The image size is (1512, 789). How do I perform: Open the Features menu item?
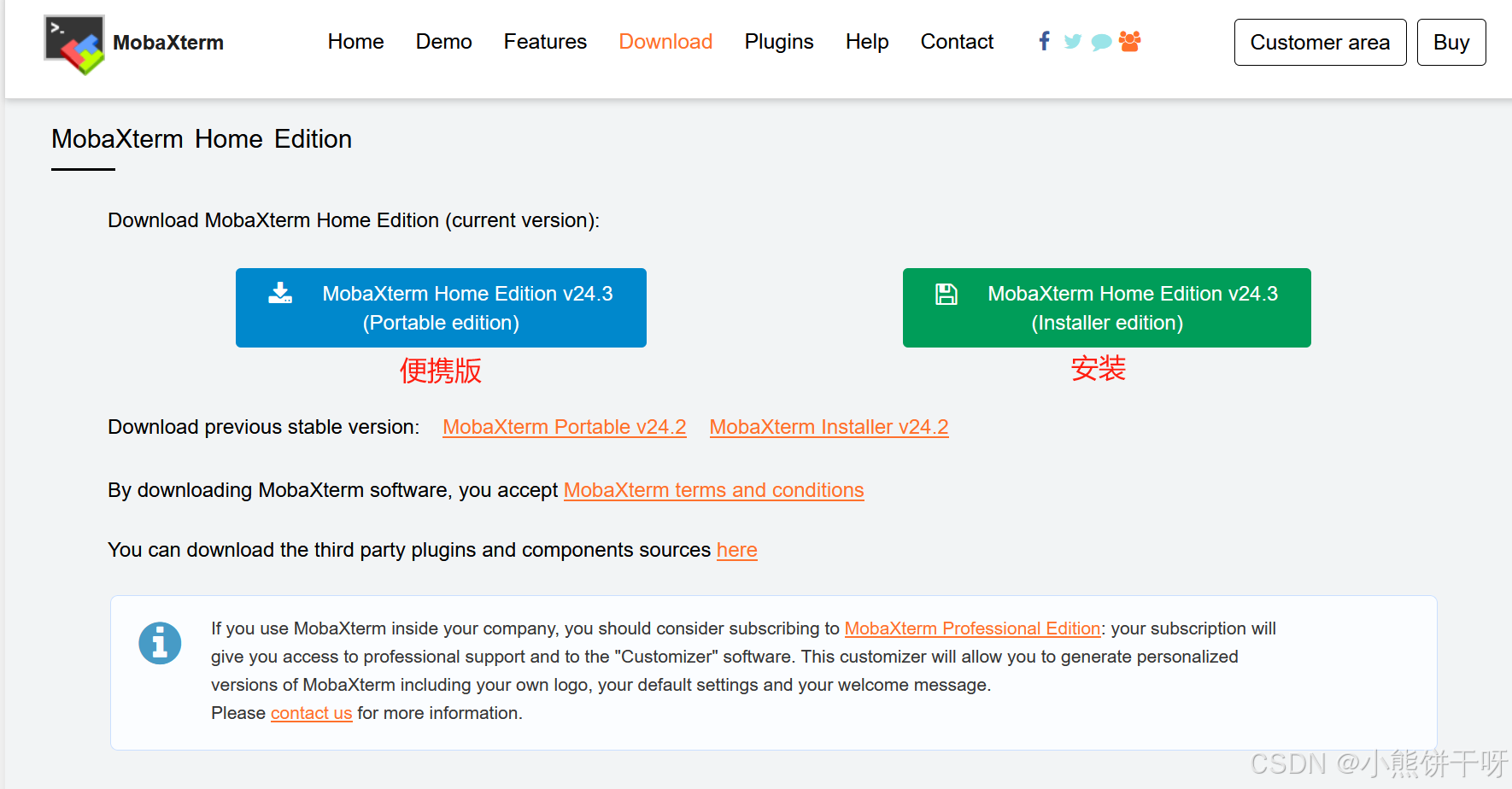545,42
